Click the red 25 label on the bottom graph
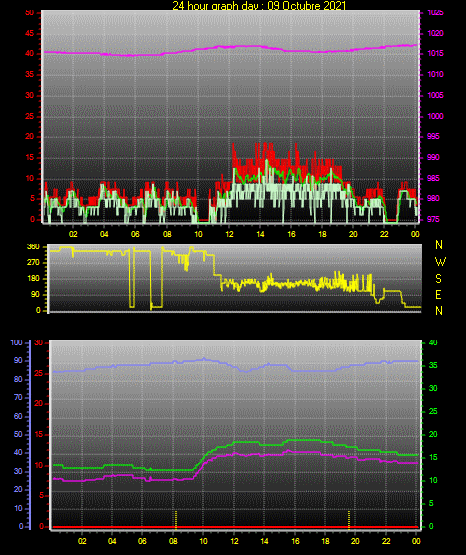This screenshot has width=466, height=555. (39, 373)
